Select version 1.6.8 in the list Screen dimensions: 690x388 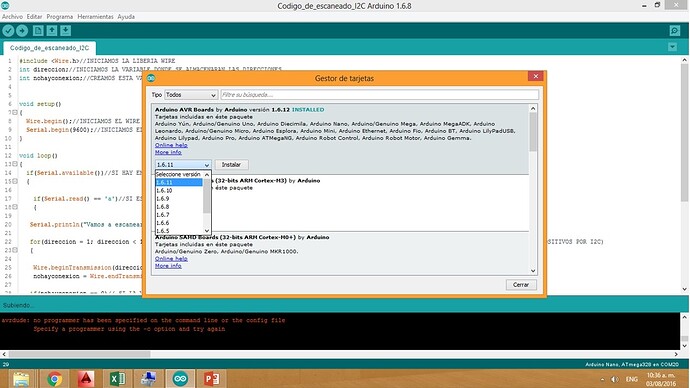point(179,206)
